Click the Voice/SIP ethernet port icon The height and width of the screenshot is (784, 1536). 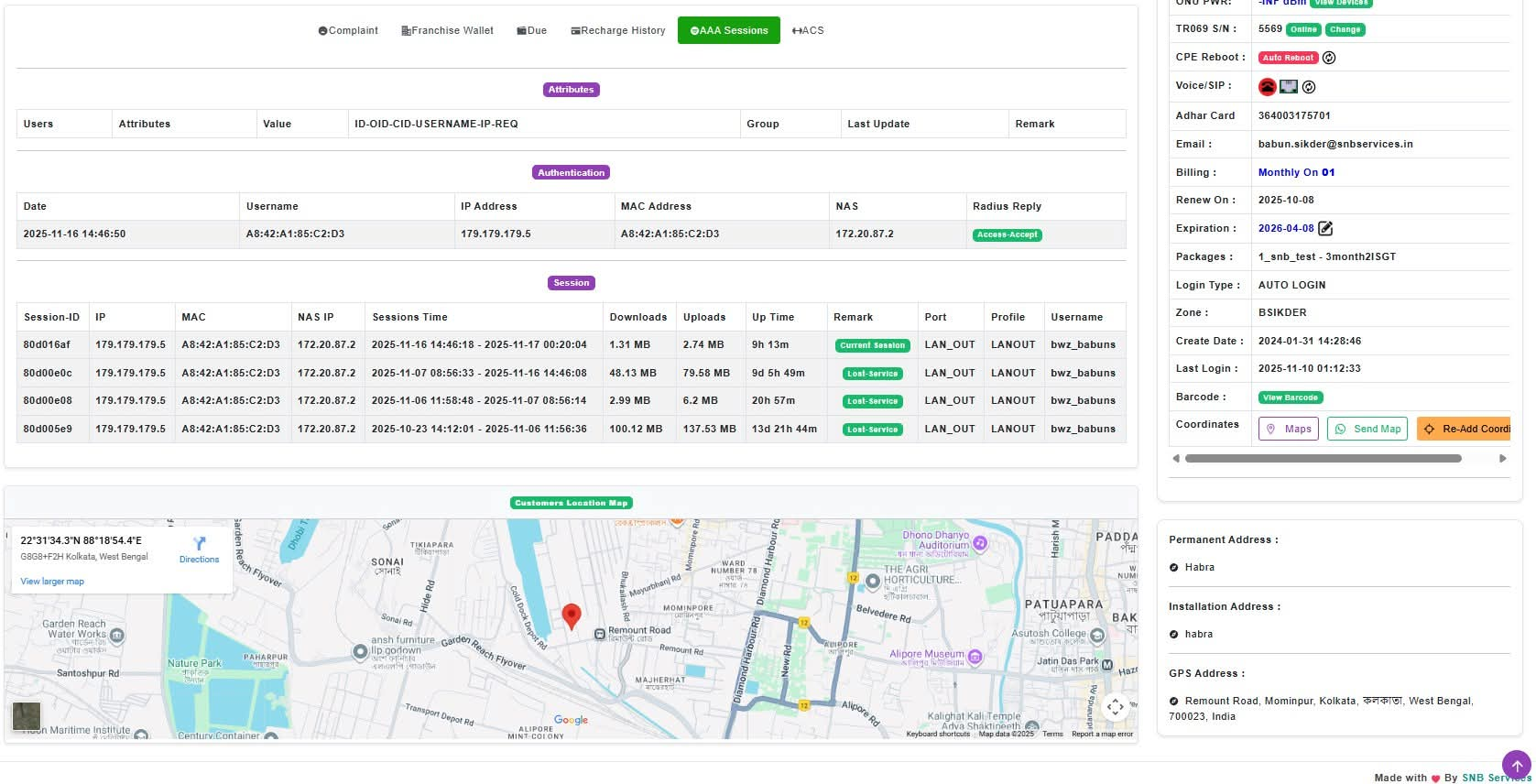(x=1289, y=87)
